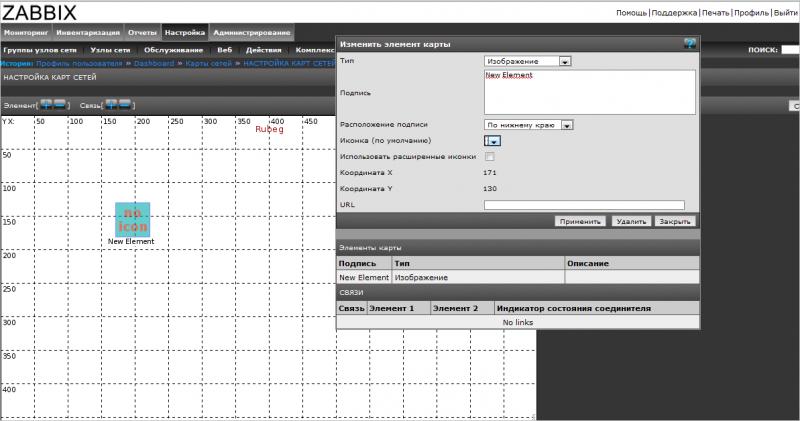The width and height of the screenshot is (800, 421).
Task: Follow 'НАСТРОЙКА КАРТ СЕТЕЙ' breadcrumb link
Action: pyautogui.click(x=289, y=63)
